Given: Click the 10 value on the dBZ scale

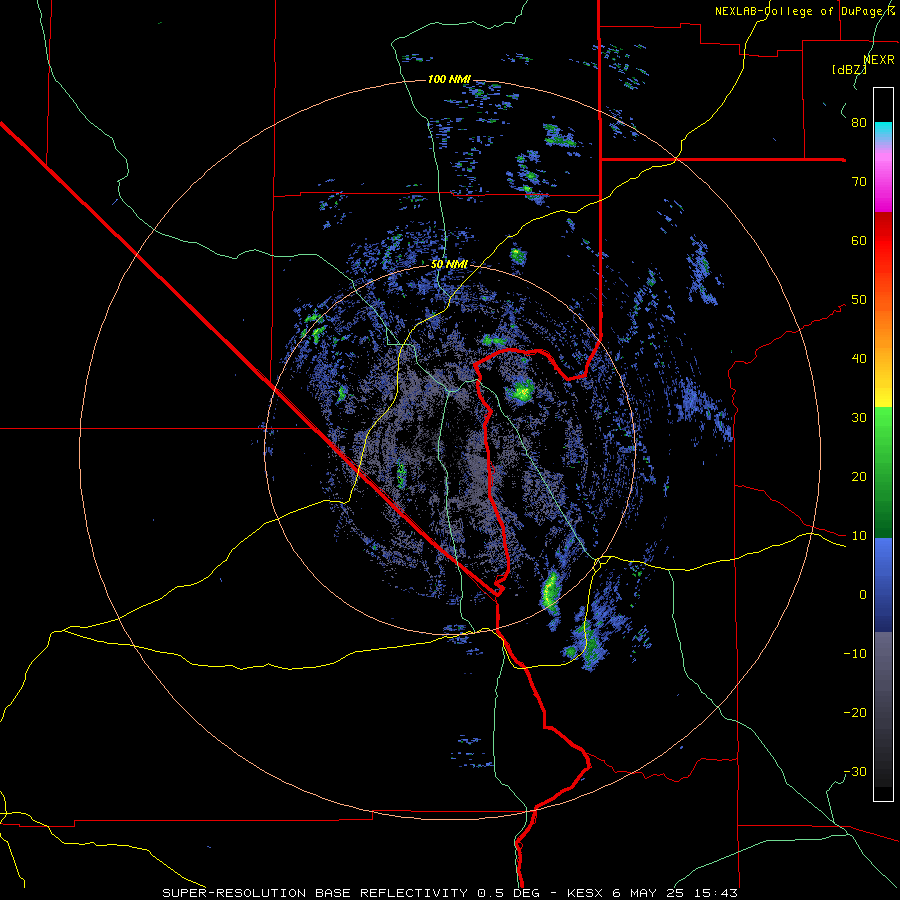Looking at the screenshot, I should click(859, 536).
